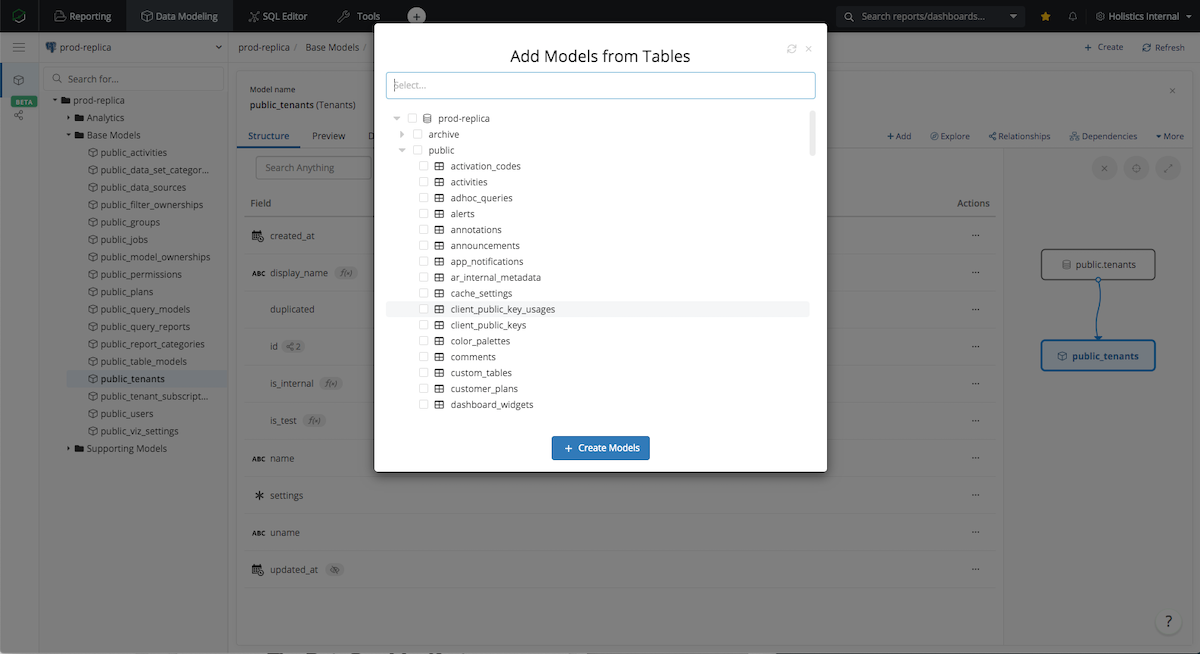Tick the checkbox for alerts table
The image size is (1200, 654).
click(424, 214)
